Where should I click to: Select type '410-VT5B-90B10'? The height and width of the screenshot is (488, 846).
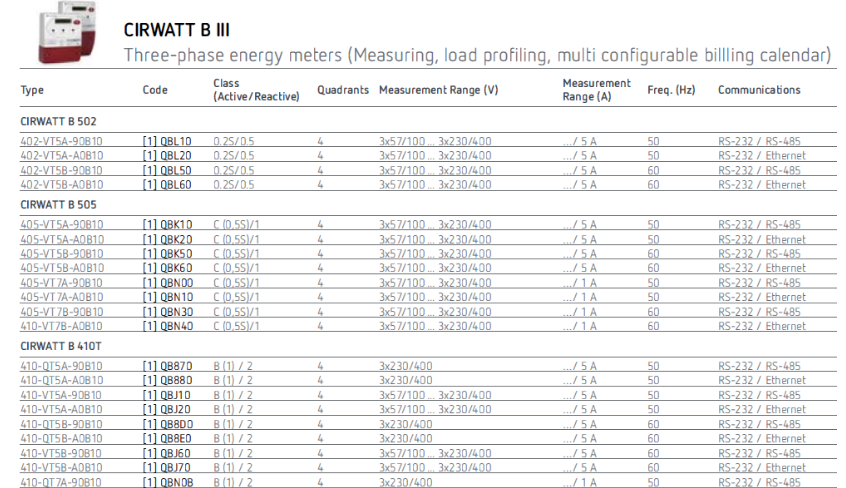click(x=61, y=453)
